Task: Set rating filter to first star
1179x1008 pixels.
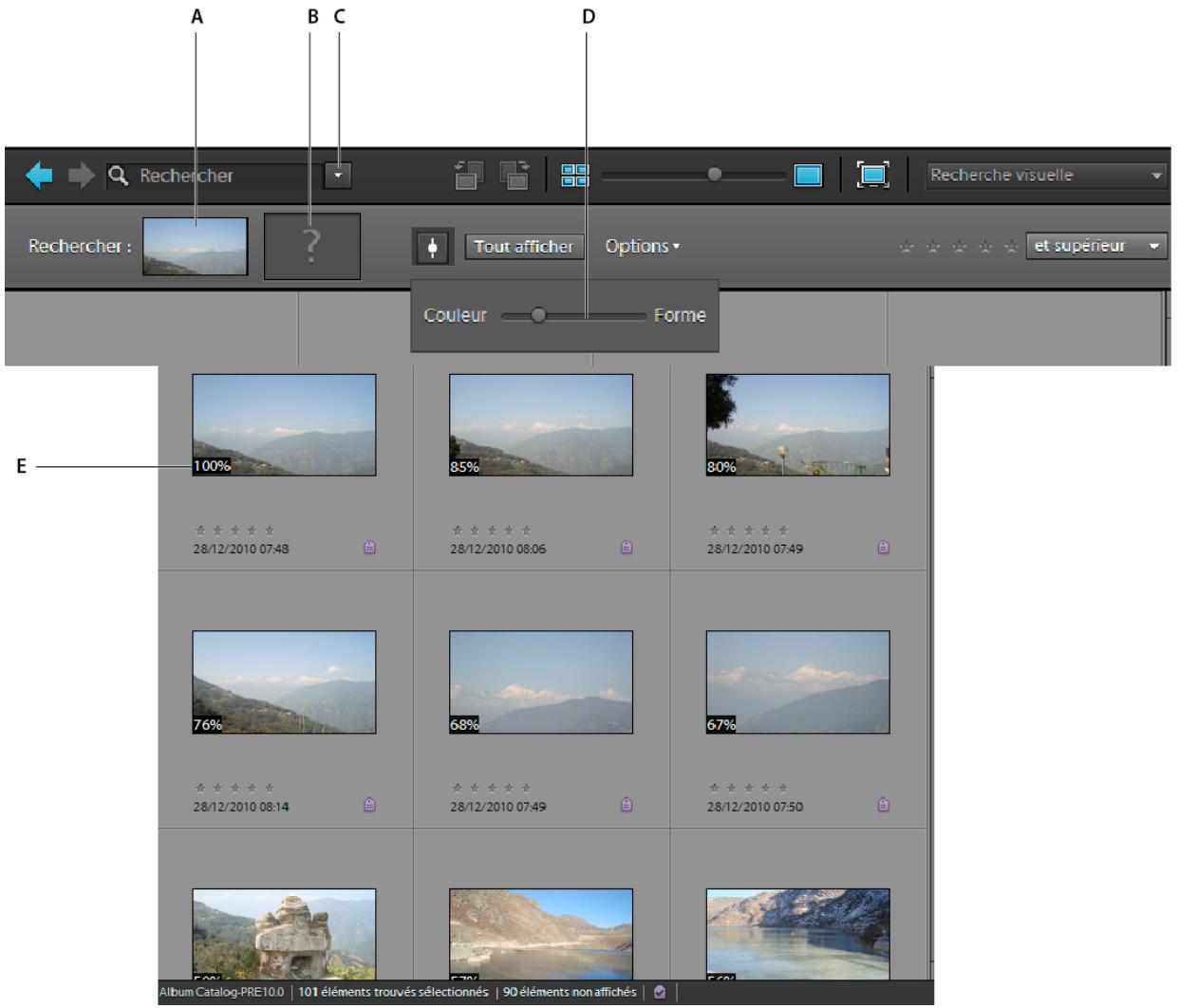Action: point(906,248)
